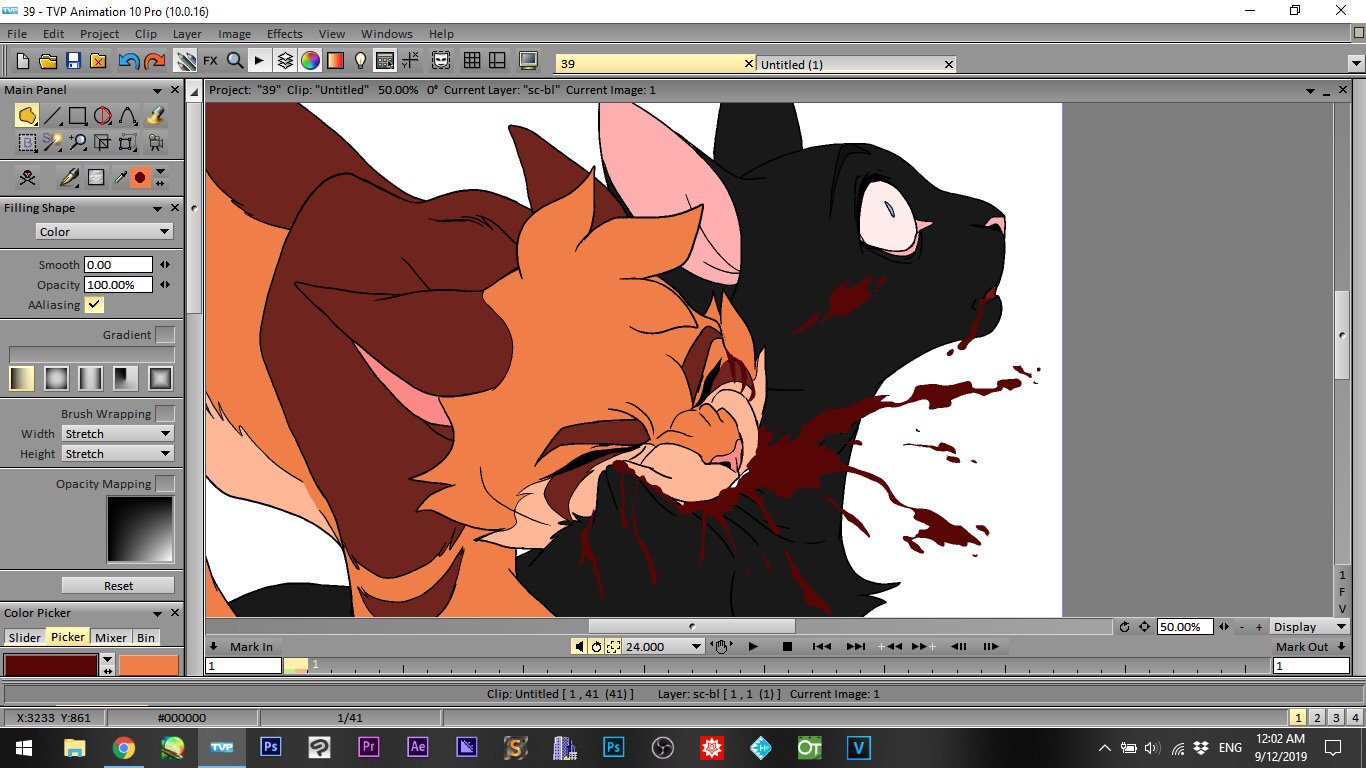The height and width of the screenshot is (768, 1366).
Task: Go to room number 2
Action: point(1317,717)
